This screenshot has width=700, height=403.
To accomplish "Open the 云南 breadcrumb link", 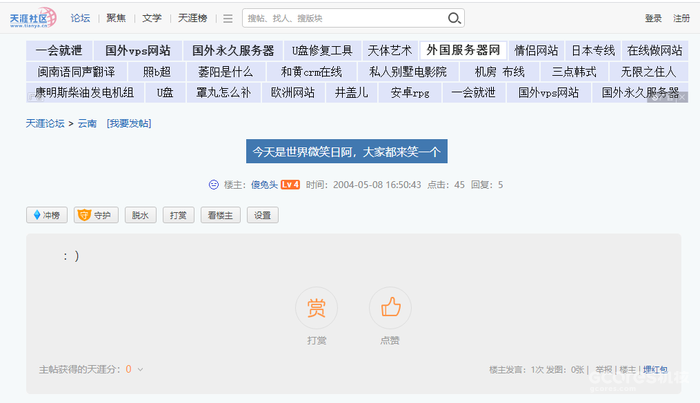I will point(87,123).
